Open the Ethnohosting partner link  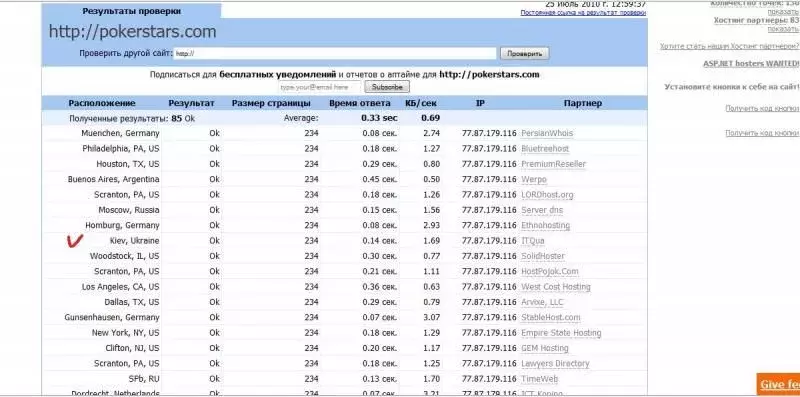pyautogui.click(x=545, y=226)
